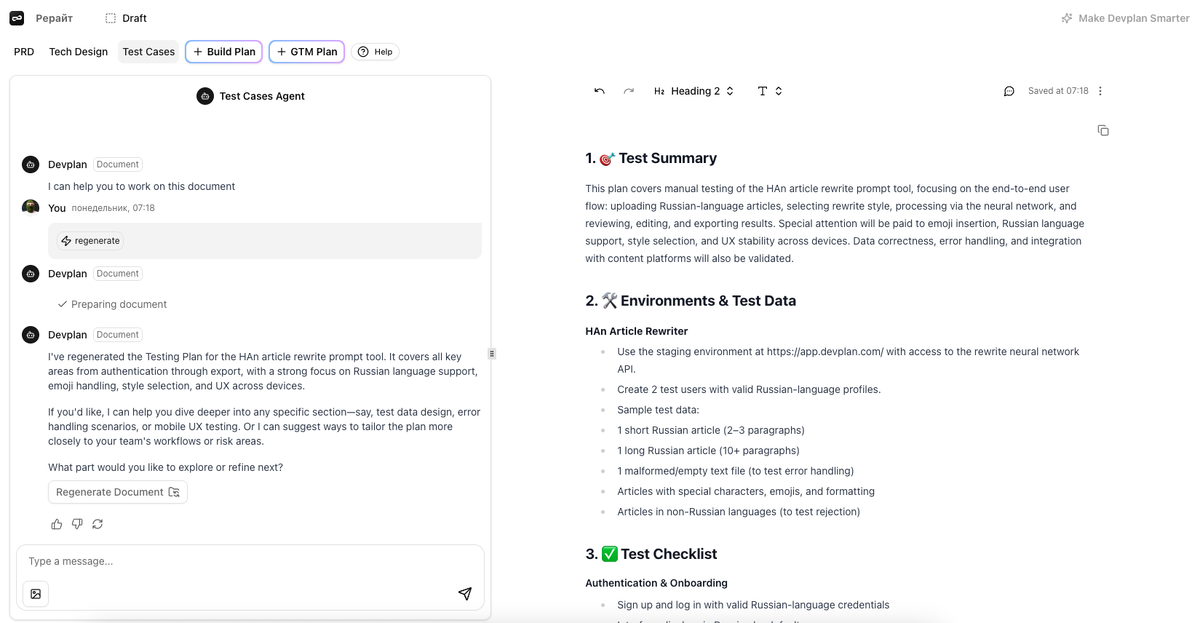This screenshot has width=1200, height=623.
Task: Click the Regenerate Document button
Action: point(117,492)
